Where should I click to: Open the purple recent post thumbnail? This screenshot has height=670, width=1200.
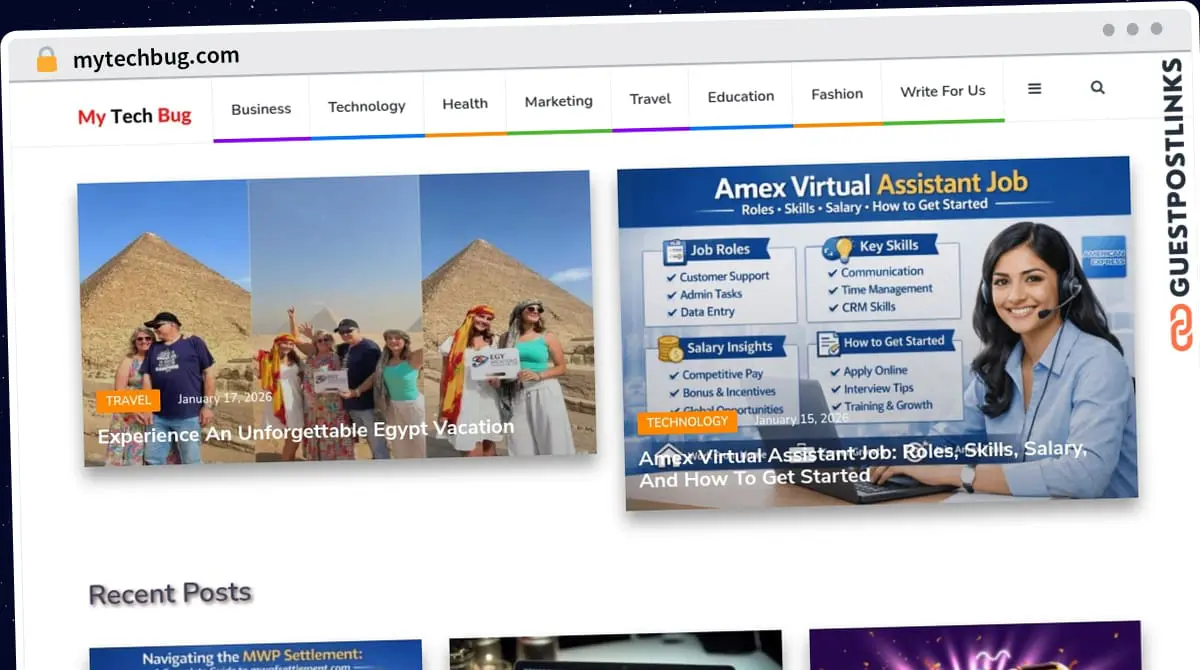975,646
